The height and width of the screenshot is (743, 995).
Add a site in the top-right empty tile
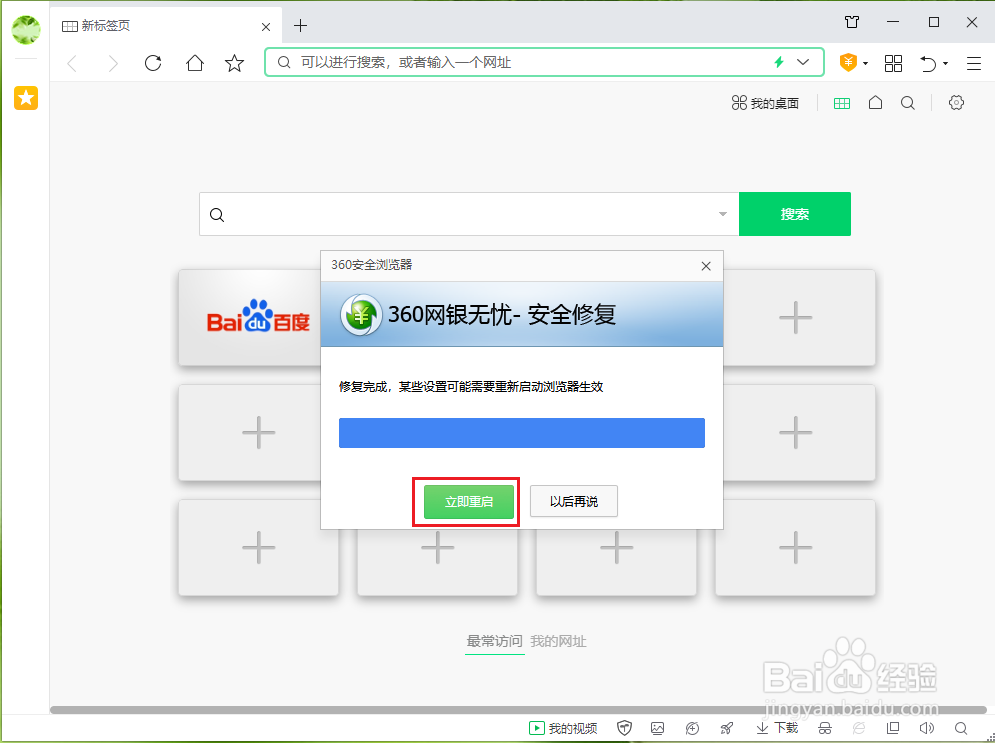[799, 317]
